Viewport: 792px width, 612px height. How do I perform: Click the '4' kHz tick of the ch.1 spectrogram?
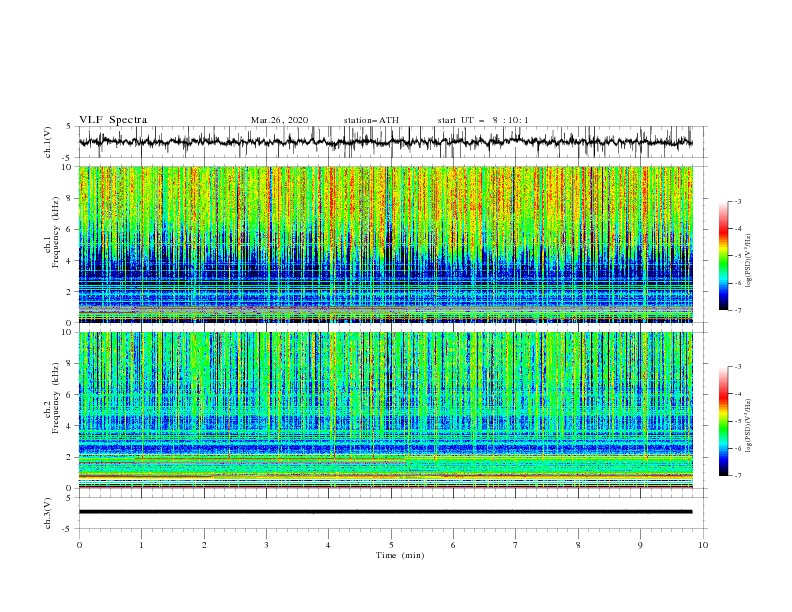pos(70,261)
